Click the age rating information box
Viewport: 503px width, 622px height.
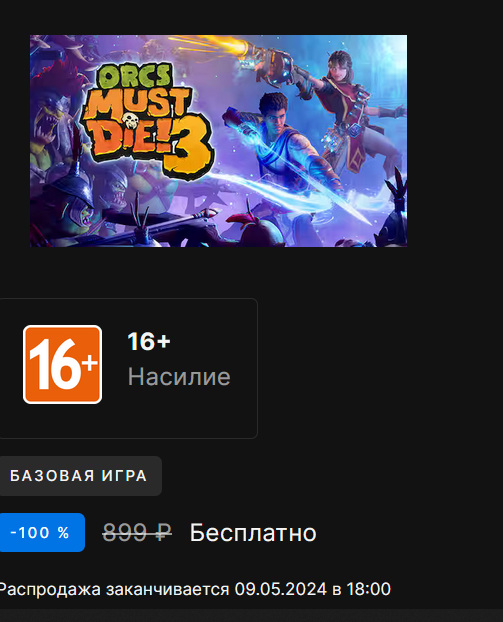pyautogui.click(x=128, y=368)
